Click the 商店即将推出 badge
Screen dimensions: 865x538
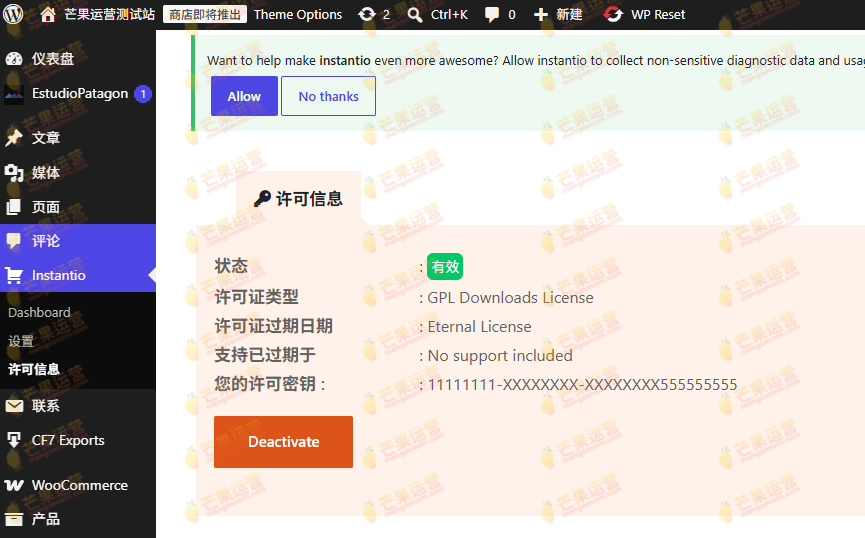tap(205, 14)
